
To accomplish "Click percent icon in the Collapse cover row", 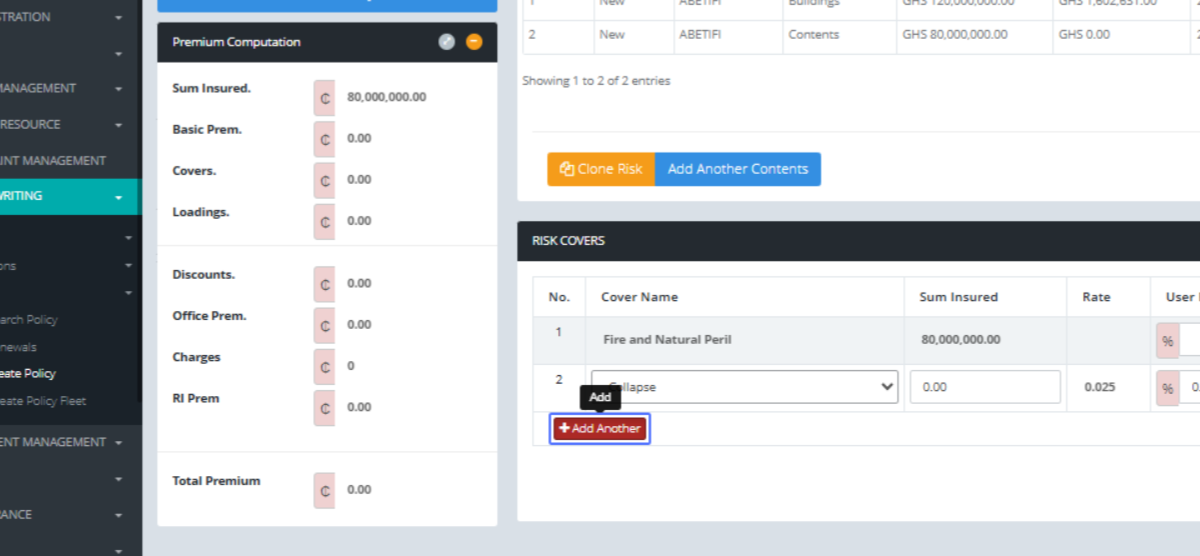I will (x=1167, y=388).
